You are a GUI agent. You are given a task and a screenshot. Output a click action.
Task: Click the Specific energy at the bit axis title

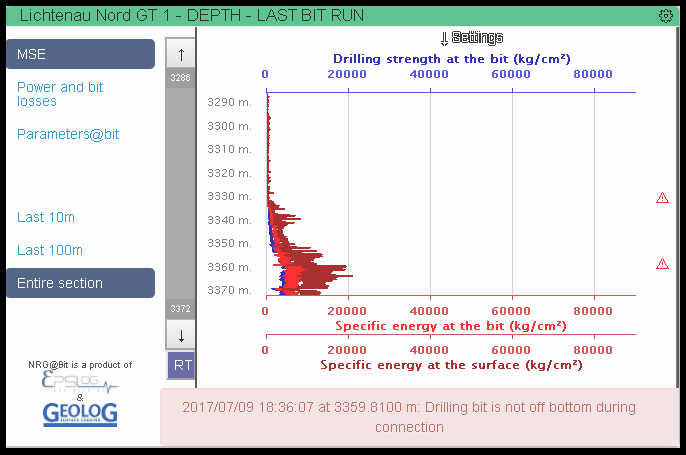(451, 326)
